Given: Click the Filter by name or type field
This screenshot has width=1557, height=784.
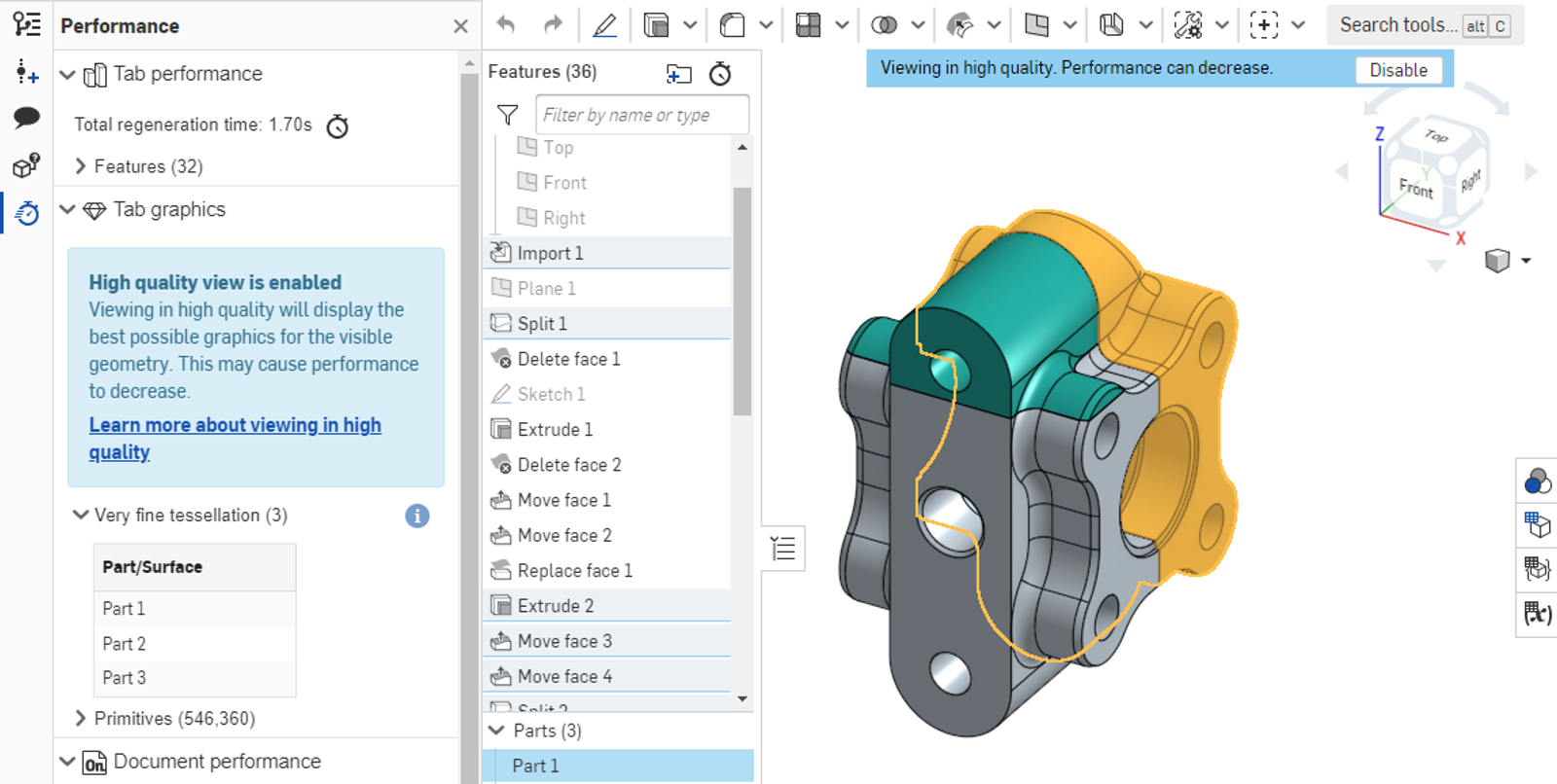Looking at the screenshot, I should [642, 115].
